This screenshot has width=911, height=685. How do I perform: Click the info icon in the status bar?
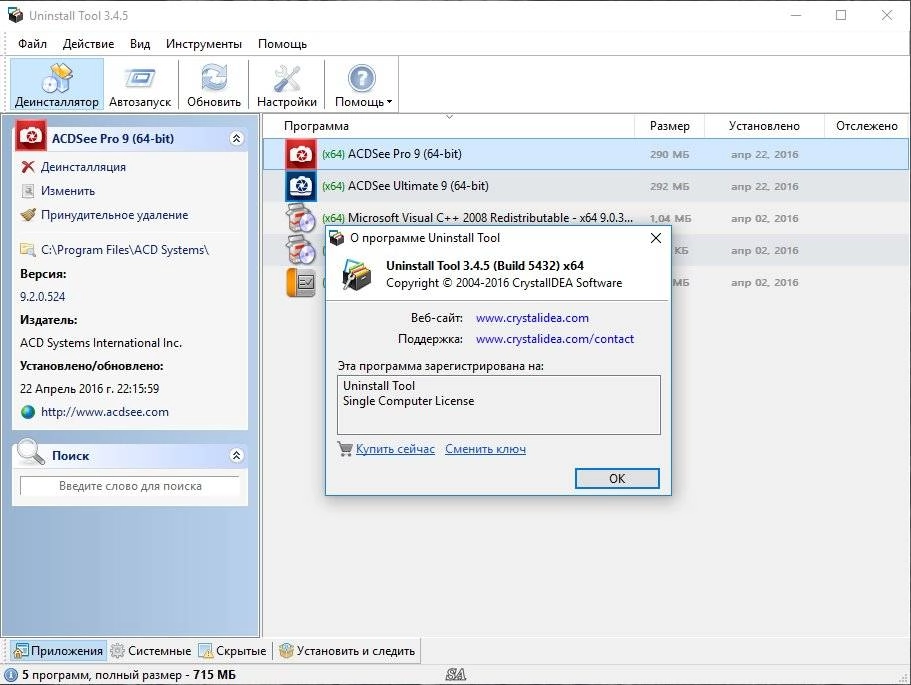[x=10, y=675]
